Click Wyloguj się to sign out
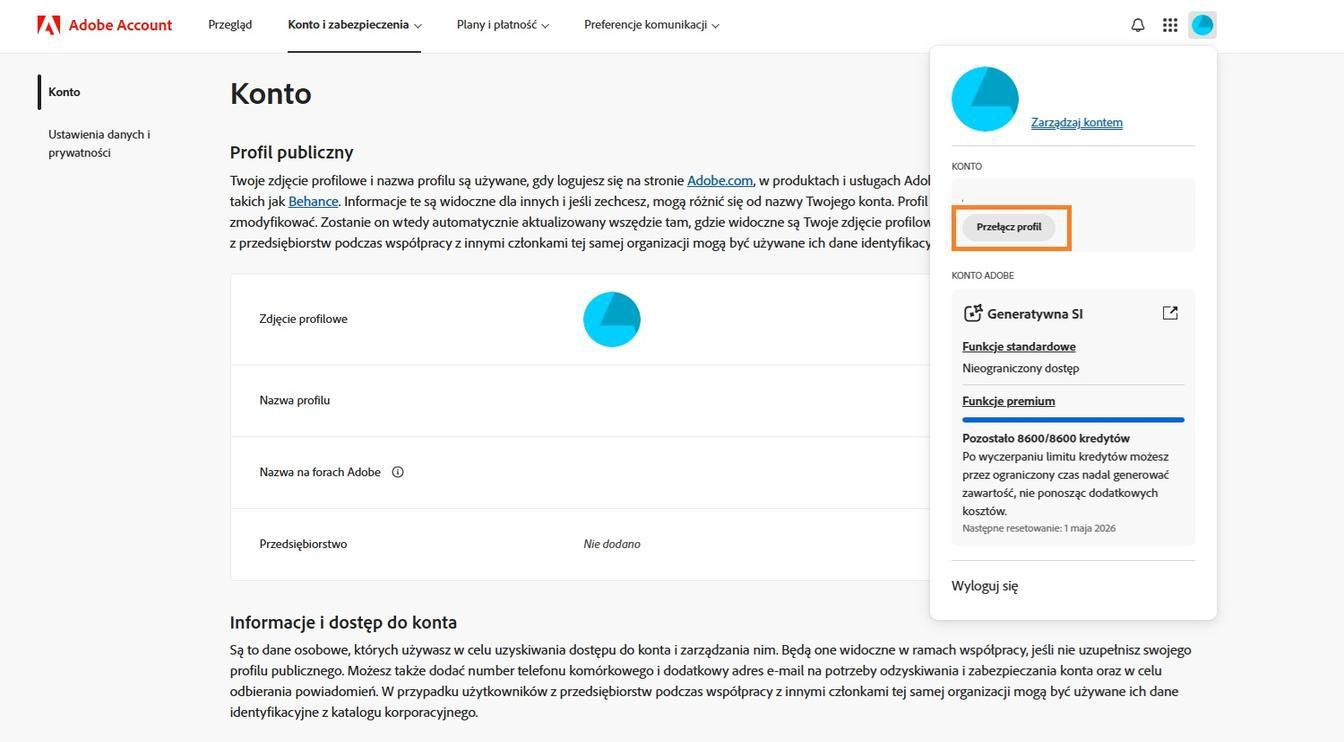 point(985,586)
